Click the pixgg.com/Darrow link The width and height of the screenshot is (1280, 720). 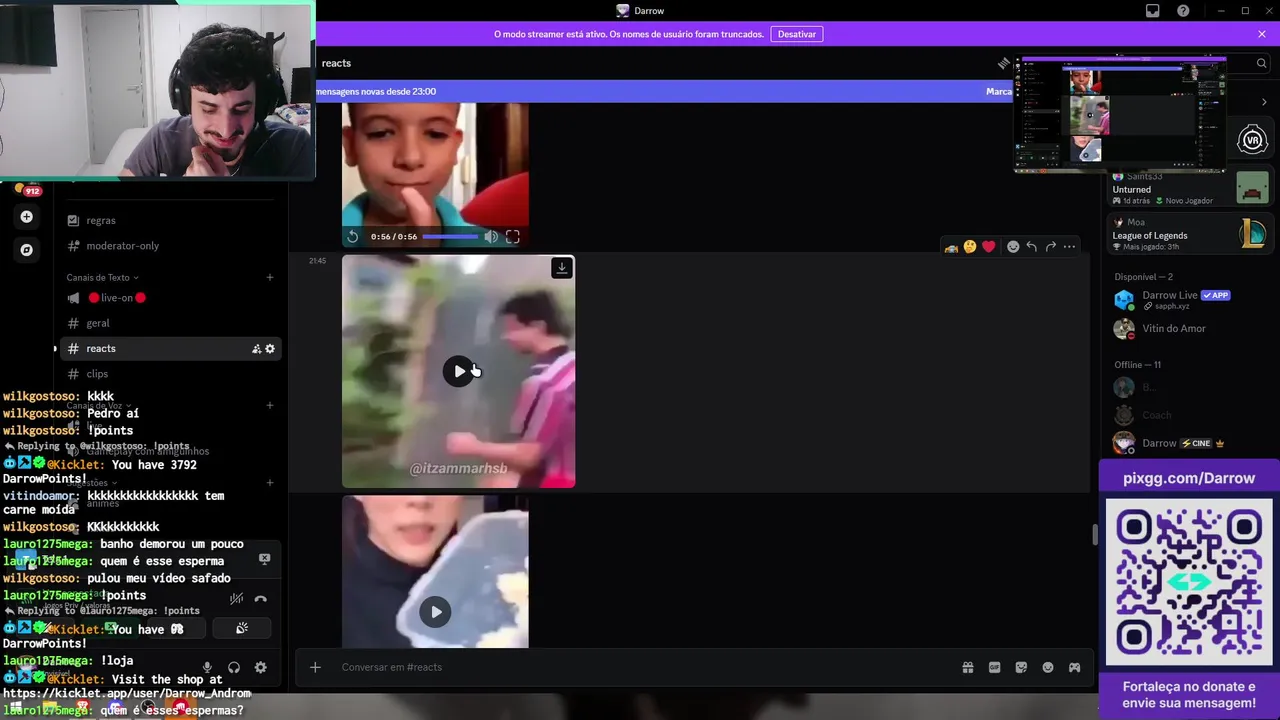tap(1189, 478)
